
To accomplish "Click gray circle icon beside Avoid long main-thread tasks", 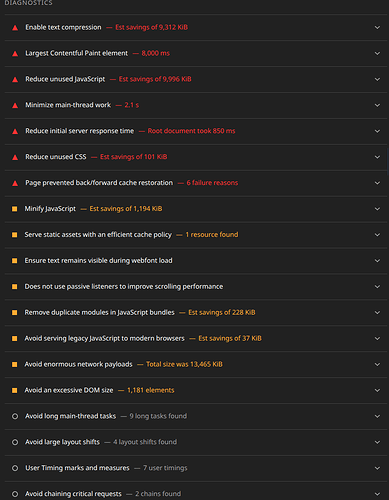I will tap(15, 416).
